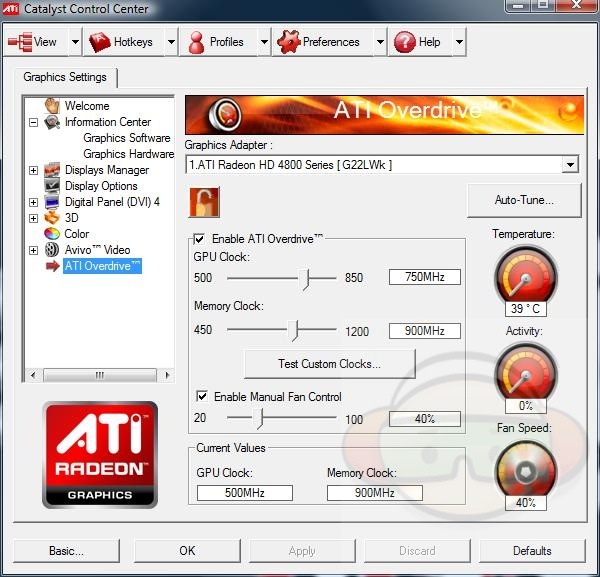Collapse the Information Center tree node
The width and height of the screenshot is (600, 577).
(x=33, y=122)
